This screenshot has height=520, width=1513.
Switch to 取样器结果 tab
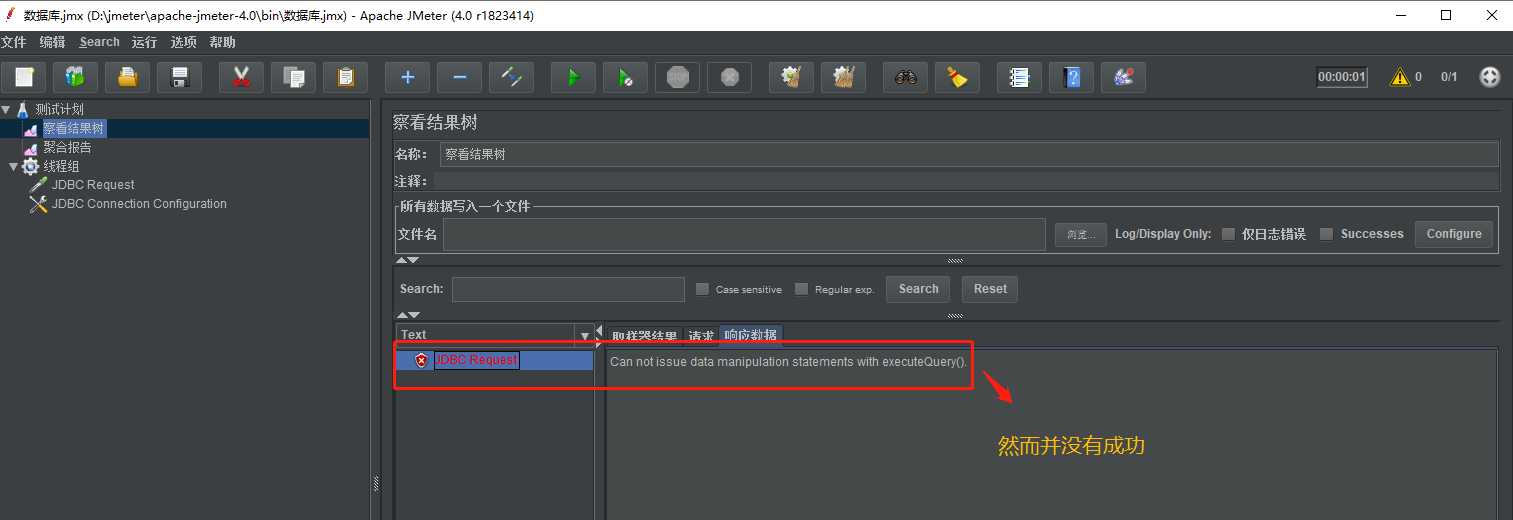645,336
